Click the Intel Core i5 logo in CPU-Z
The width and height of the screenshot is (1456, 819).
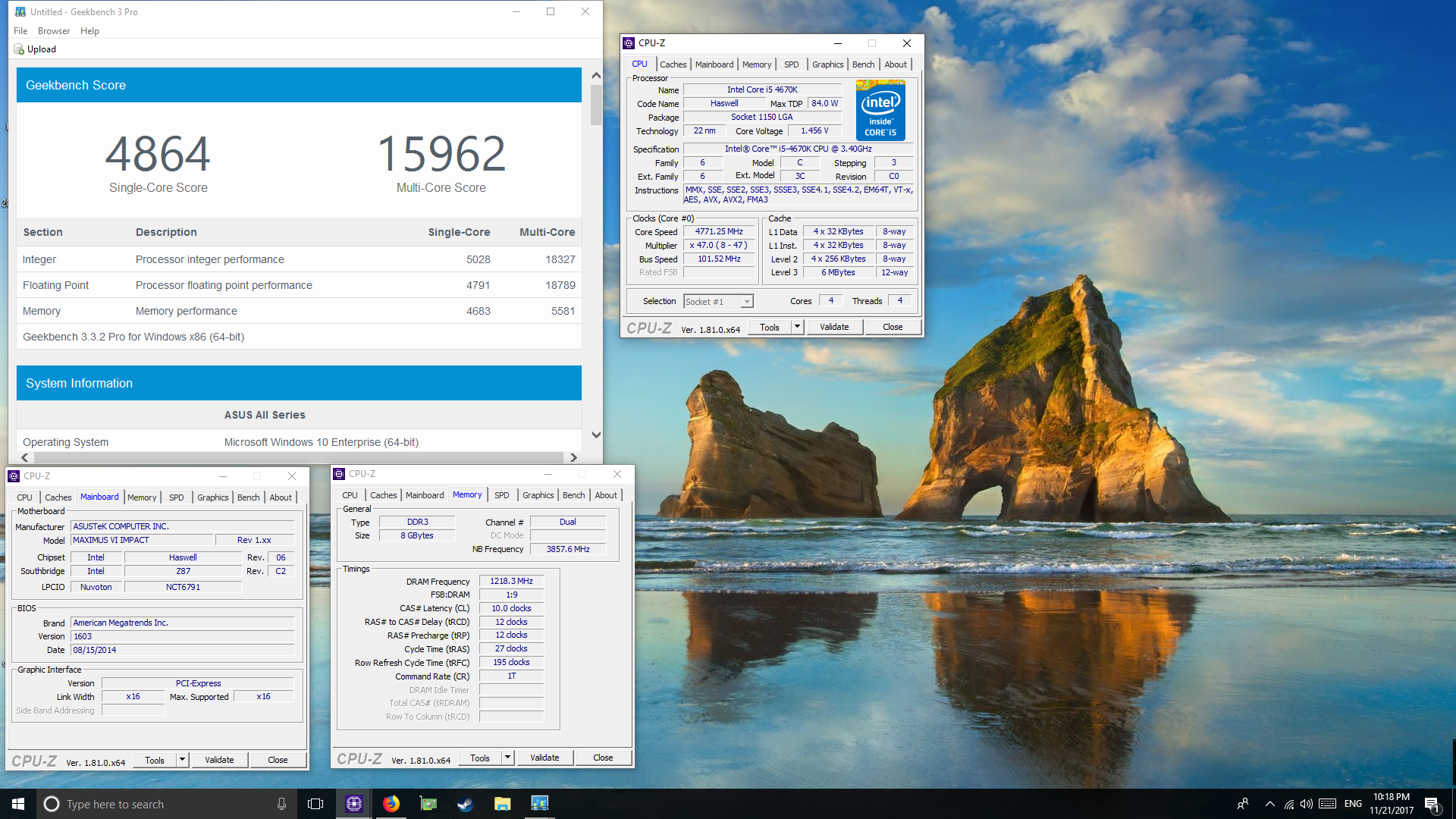pyautogui.click(x=880, y=111)
